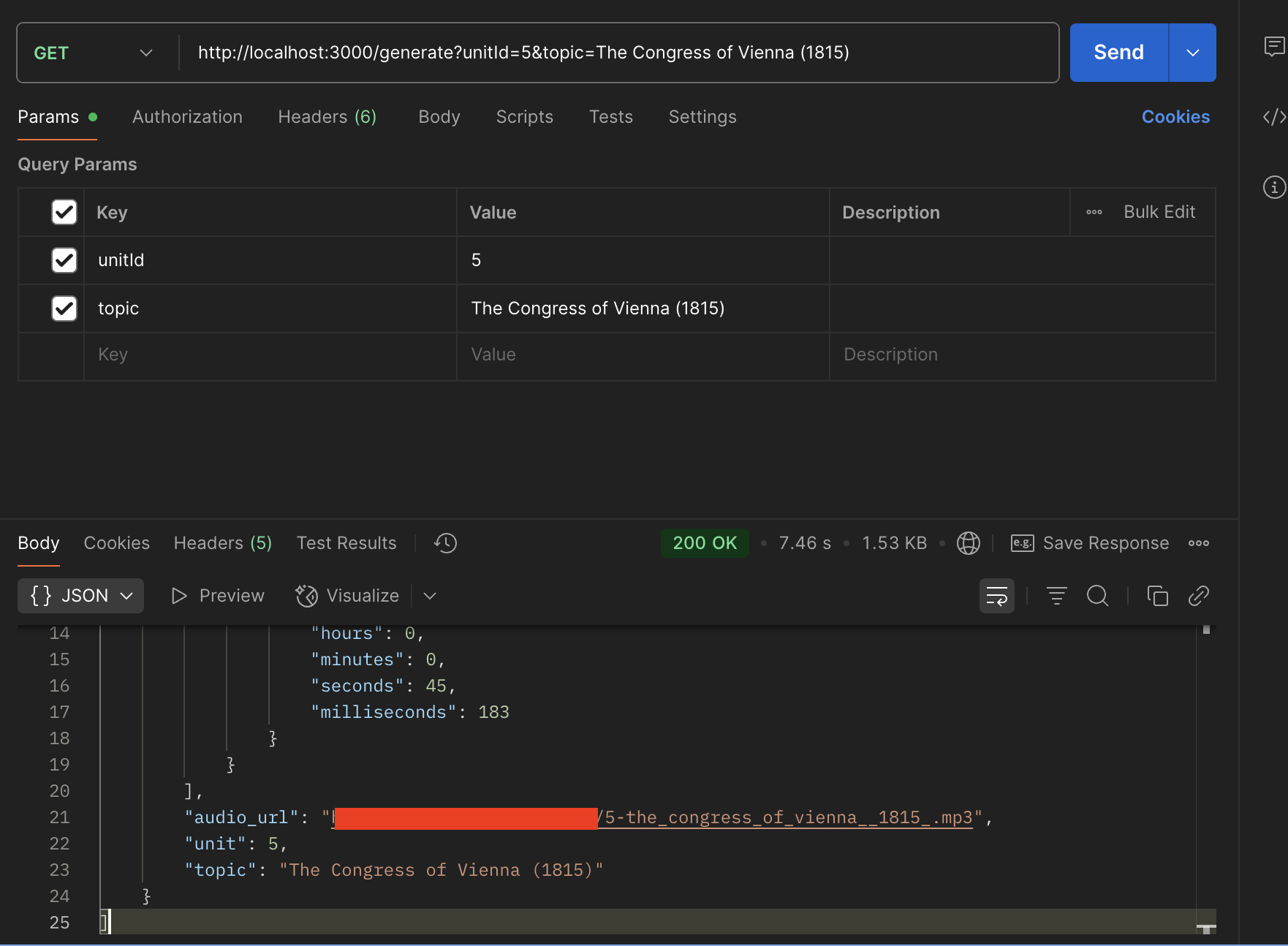
Task: Open the Test Results tab
Action: (x=346, y=543)
